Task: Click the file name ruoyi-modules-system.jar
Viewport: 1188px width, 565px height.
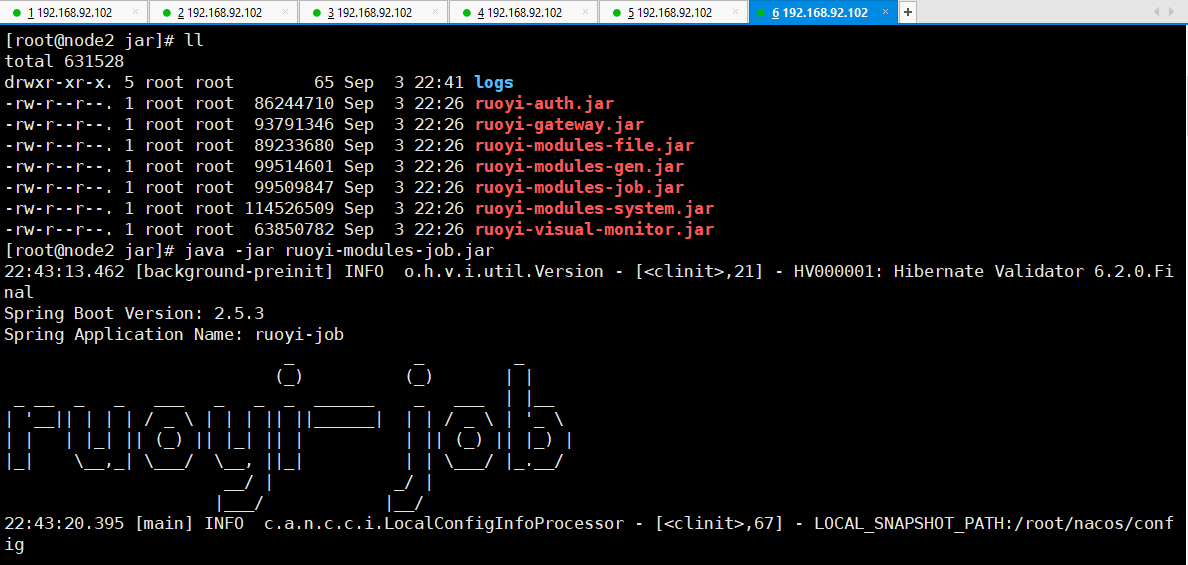Action: click(x=594, y=208)
